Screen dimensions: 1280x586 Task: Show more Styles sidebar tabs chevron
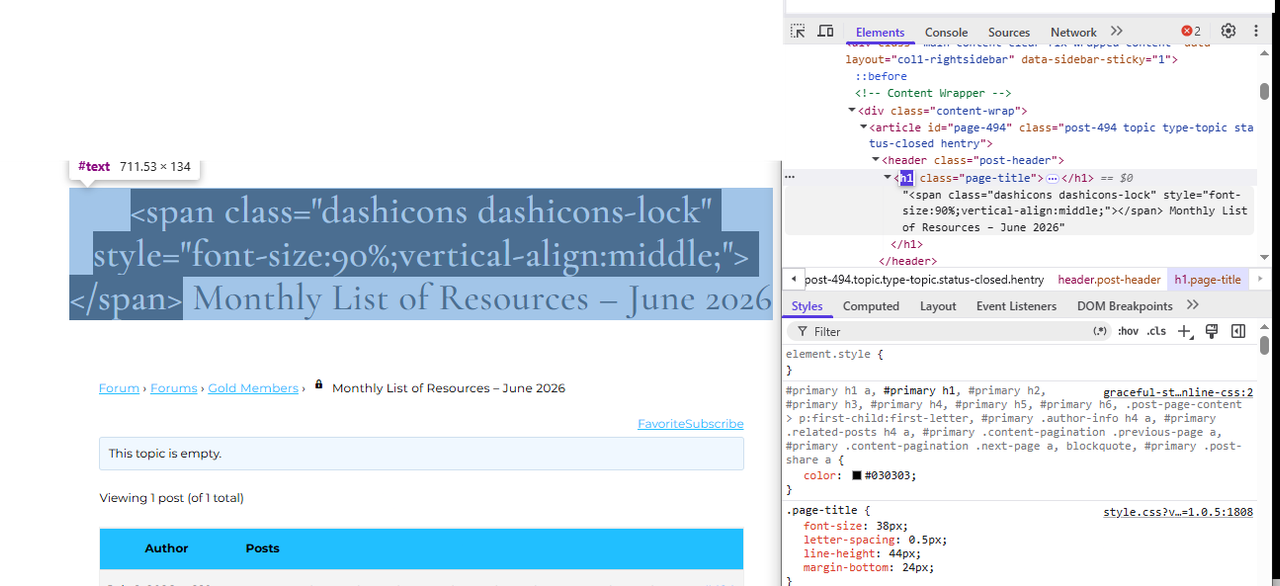click(x=1192, y=305)
